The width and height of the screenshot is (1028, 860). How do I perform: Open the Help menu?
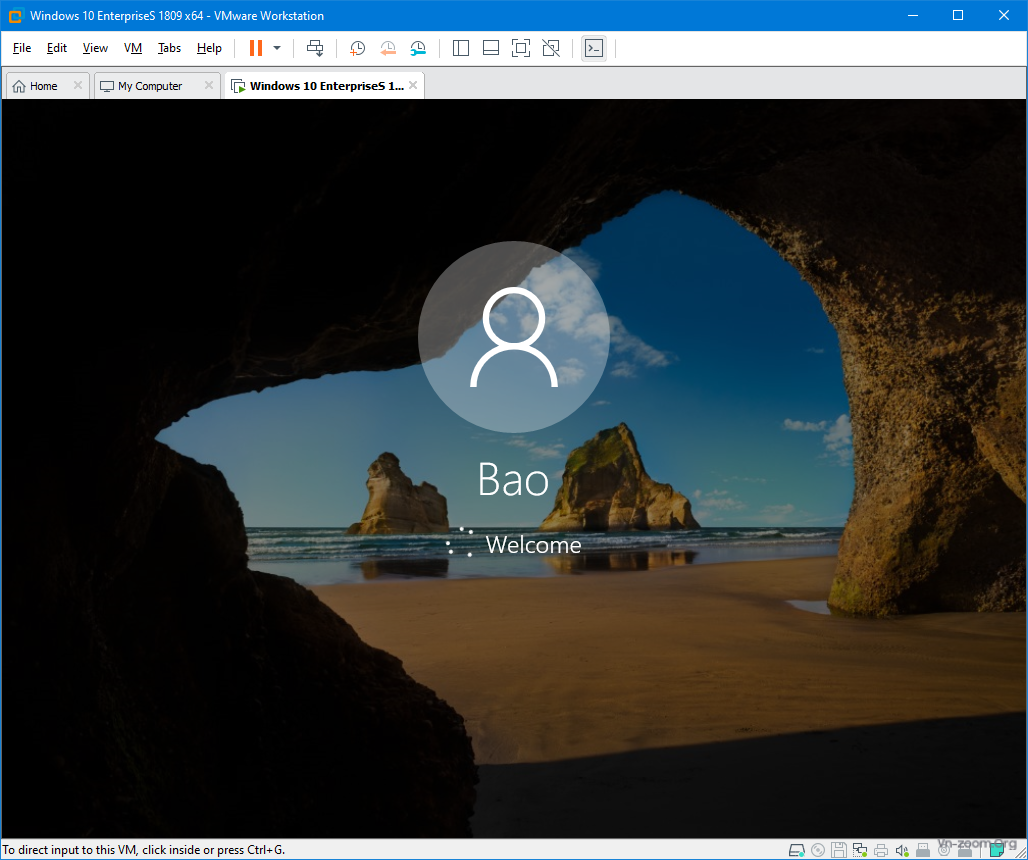click(x=209, y=48)
